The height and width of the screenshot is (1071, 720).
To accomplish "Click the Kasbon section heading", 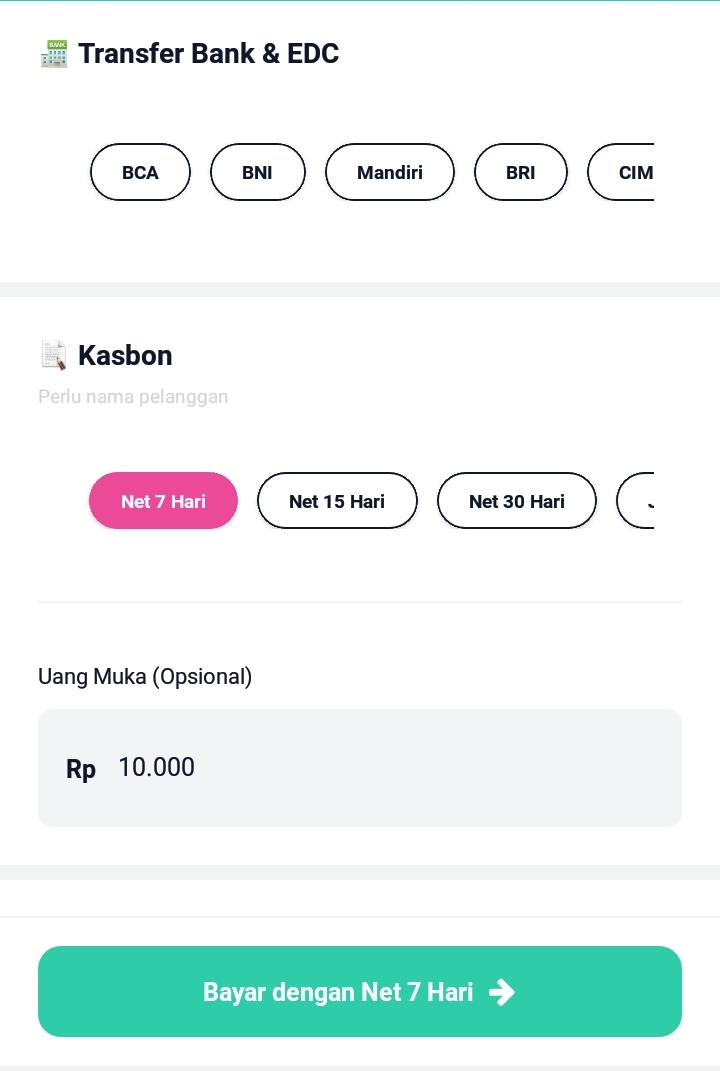I will 125,355.
